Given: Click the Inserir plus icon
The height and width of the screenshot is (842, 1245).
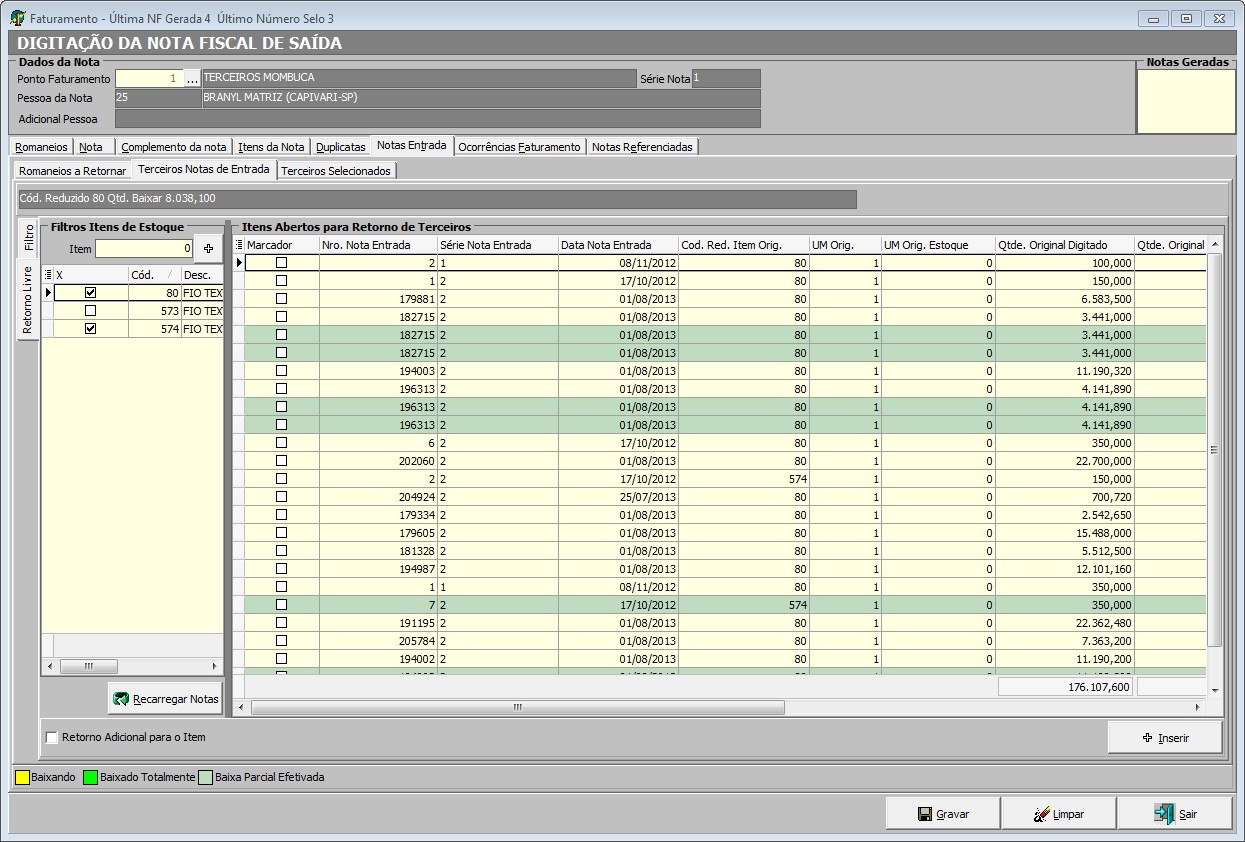Looking at the screenshot, I should click(x=1147, y=738).
